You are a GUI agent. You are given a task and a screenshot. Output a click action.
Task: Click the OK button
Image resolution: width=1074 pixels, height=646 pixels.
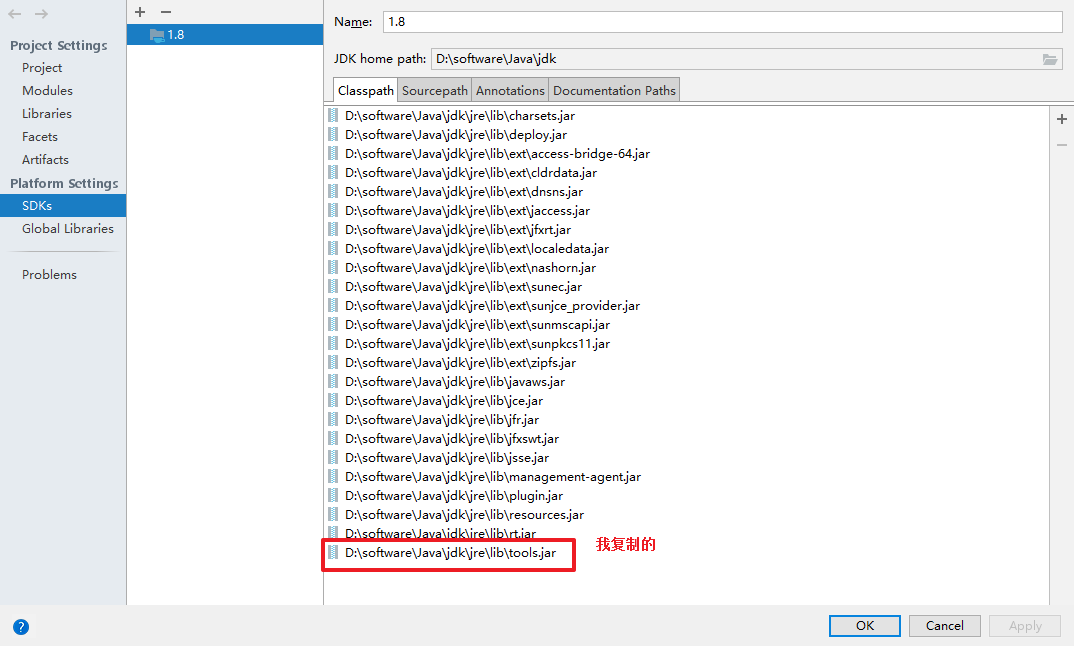[864, 625]
